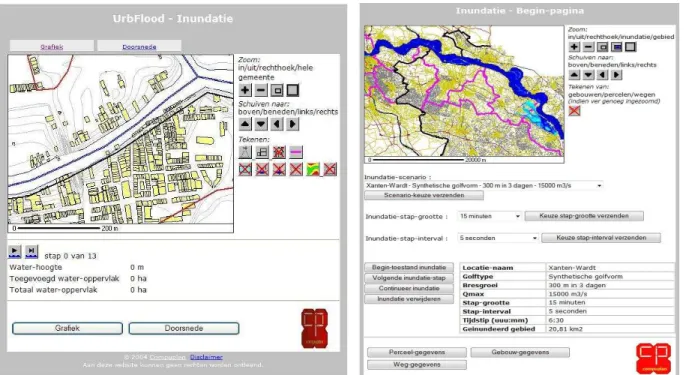The height and width of the screenshot is (375, 689).
Task: Pan the Inundatie map upward
Action: coord(574,75)
